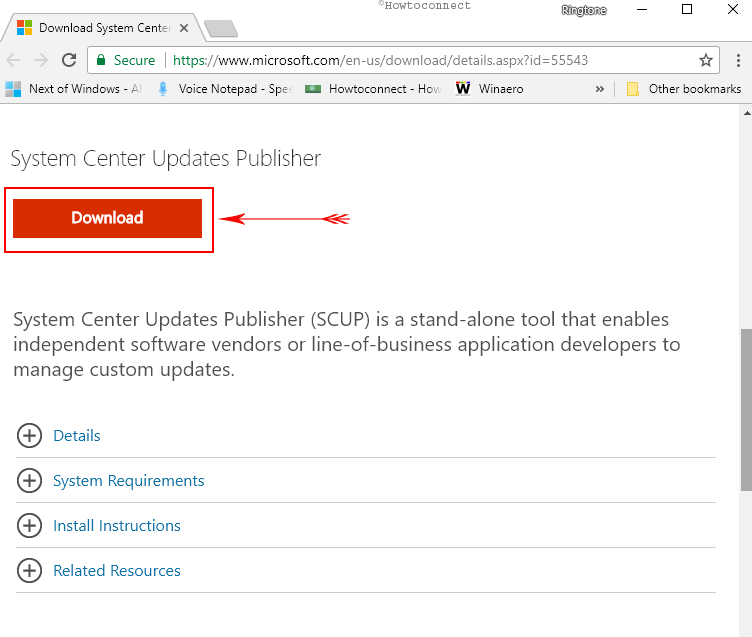This screenshot has height=637, width=752.
Task: Click the red Download button
Action: coord(107,218)
